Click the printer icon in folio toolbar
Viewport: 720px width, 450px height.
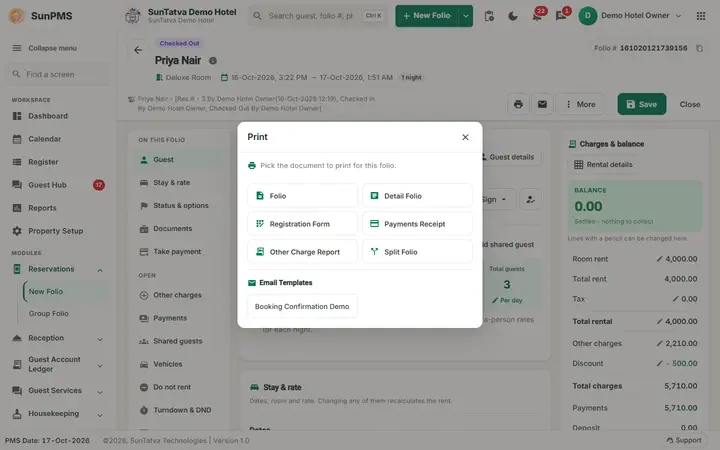pyautogui.click(x=518, y=104)
